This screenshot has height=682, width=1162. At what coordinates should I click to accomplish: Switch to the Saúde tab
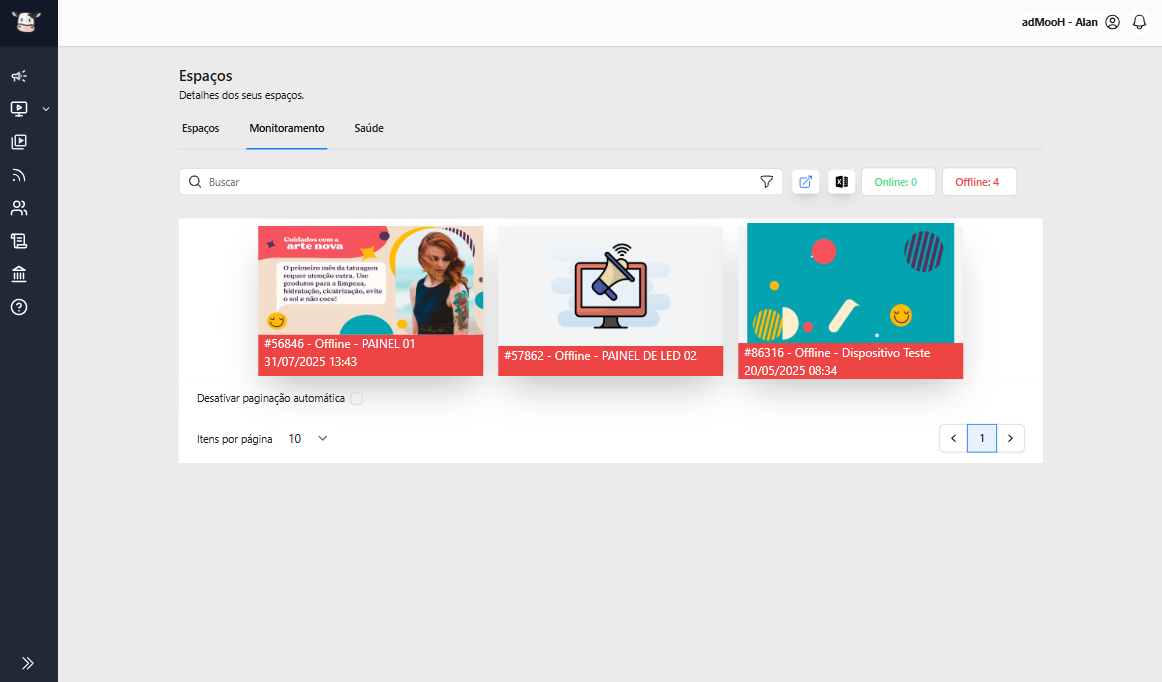coord(369,128)
